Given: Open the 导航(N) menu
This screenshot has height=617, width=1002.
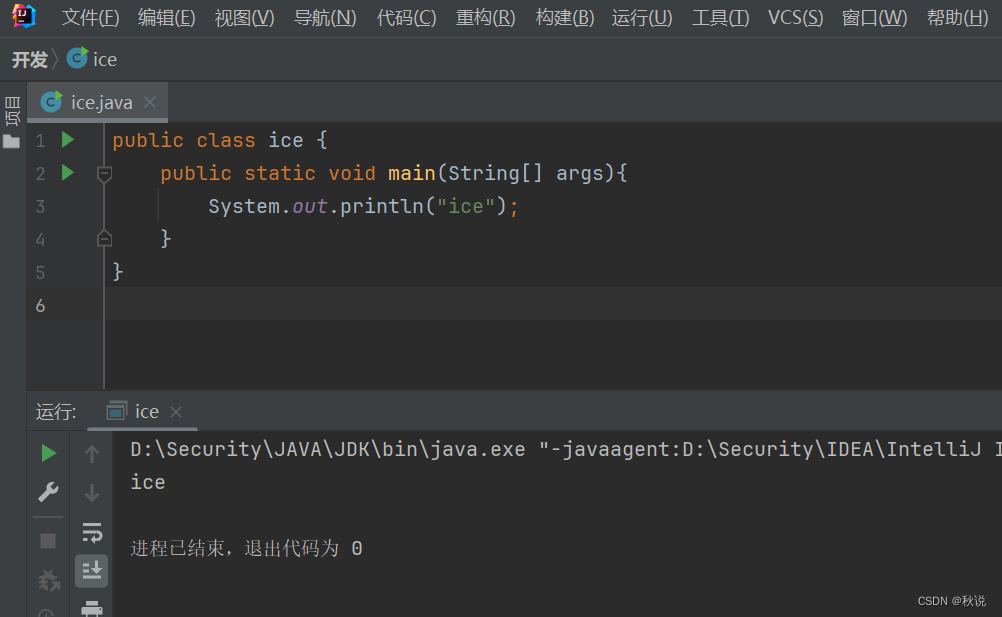Looking at the screenshot, I should point(325,18).
